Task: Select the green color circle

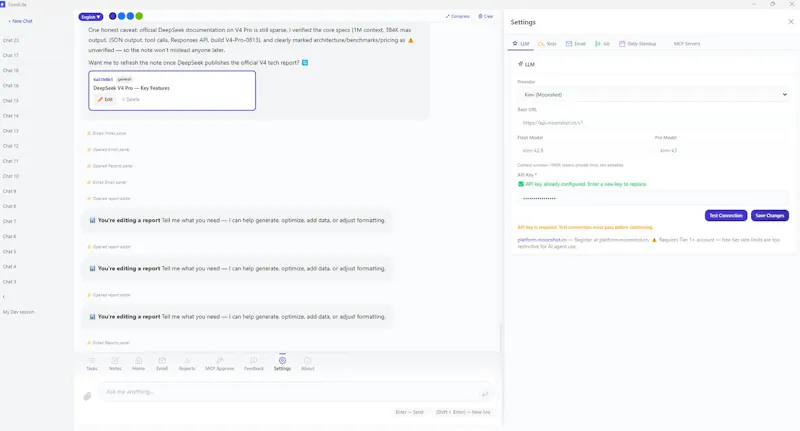Action: coord(139,16)
